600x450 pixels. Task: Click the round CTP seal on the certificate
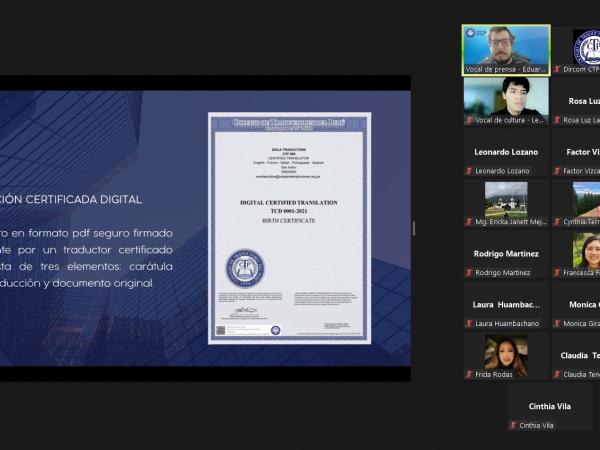pyautogui.click(x=245, y=268)
